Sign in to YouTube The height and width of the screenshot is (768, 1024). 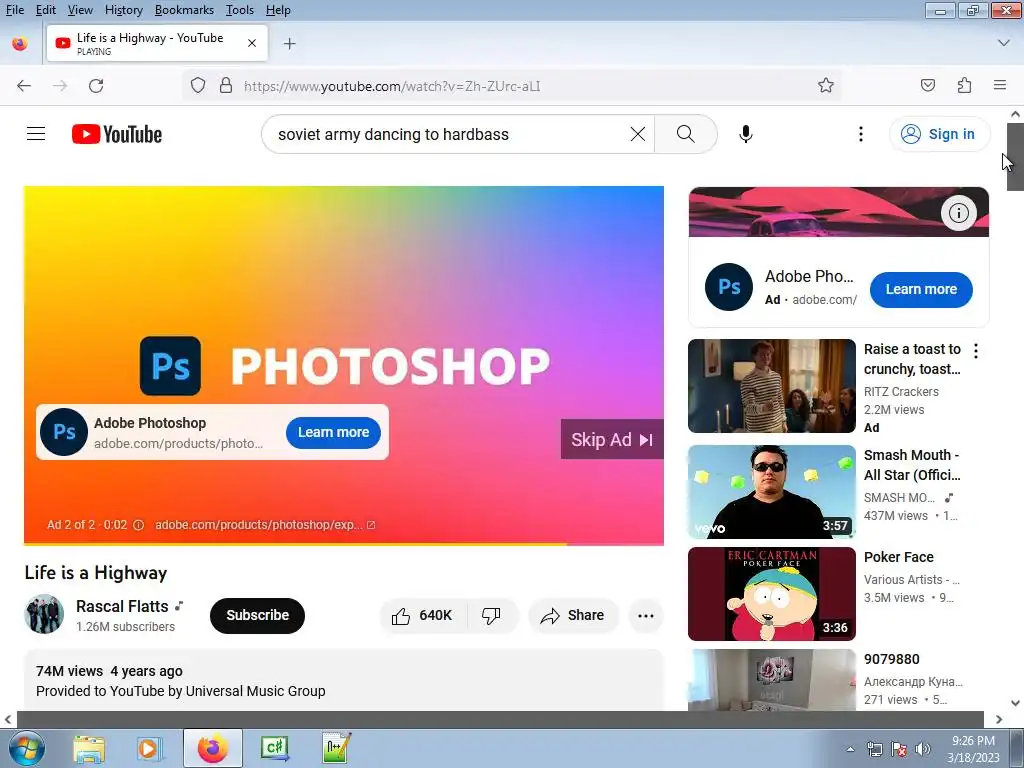click(939, 134)
